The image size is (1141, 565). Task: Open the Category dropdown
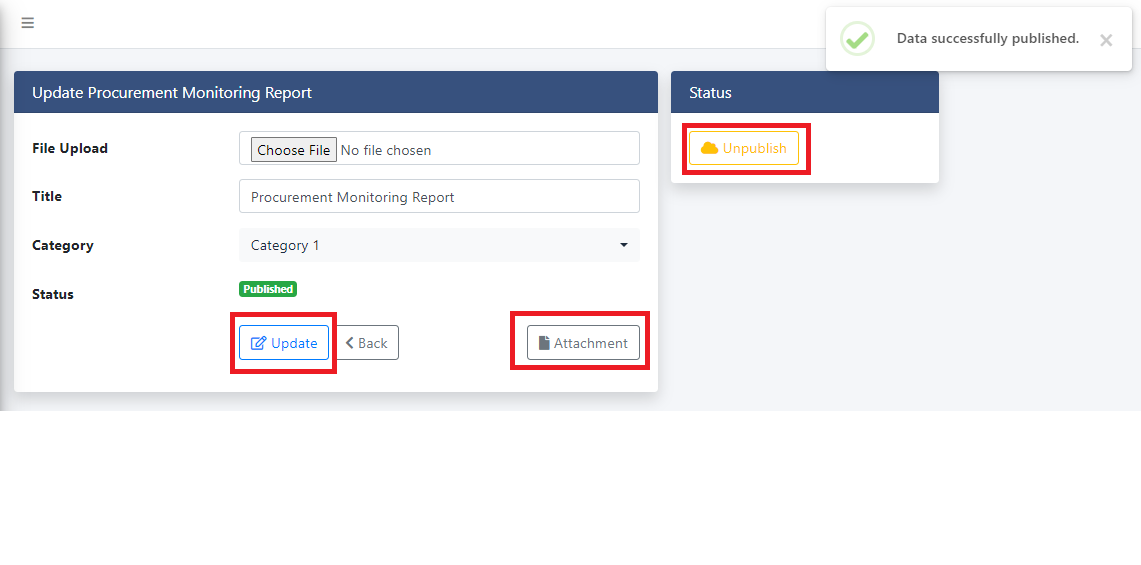point(439,245)
